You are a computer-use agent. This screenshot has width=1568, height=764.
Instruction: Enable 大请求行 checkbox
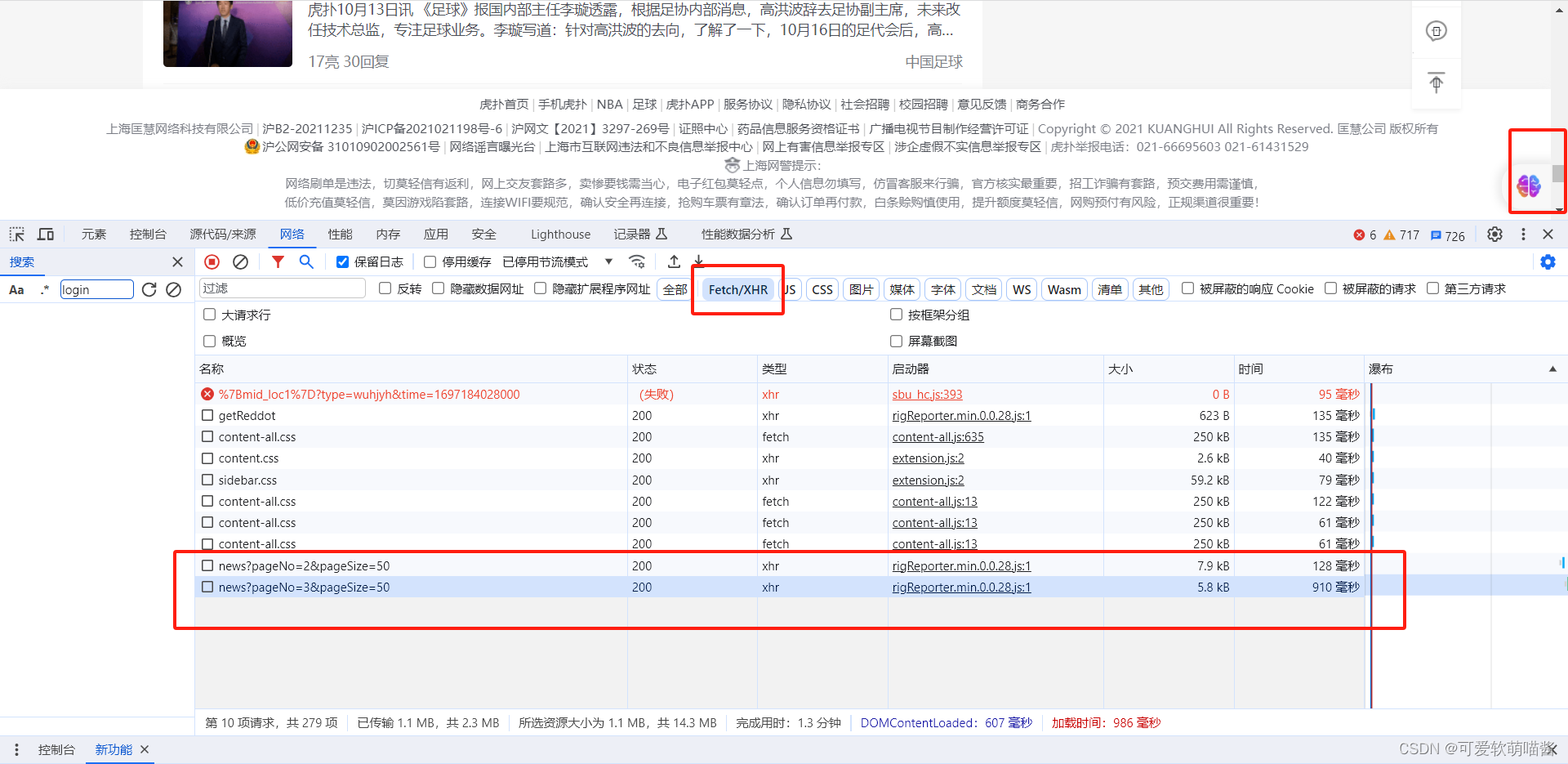click(x=210, y=315)
